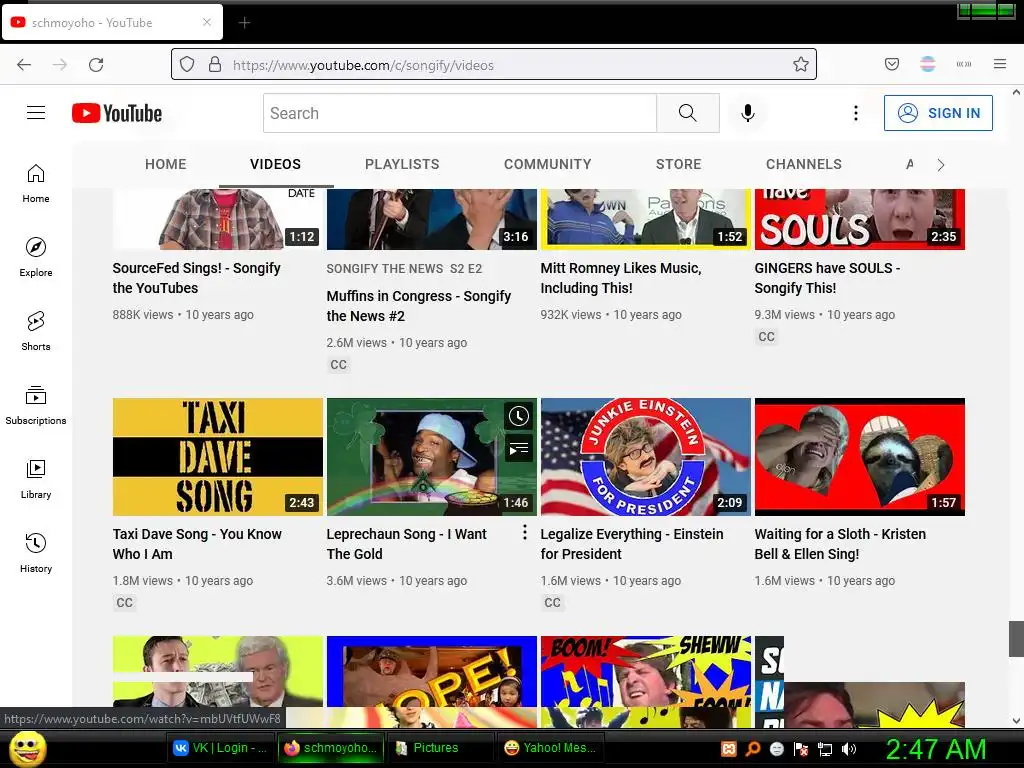Open the Firefox application menu
Image resolution: width=1024 pixels, height=768 pixels.
tap(1000, 64)
